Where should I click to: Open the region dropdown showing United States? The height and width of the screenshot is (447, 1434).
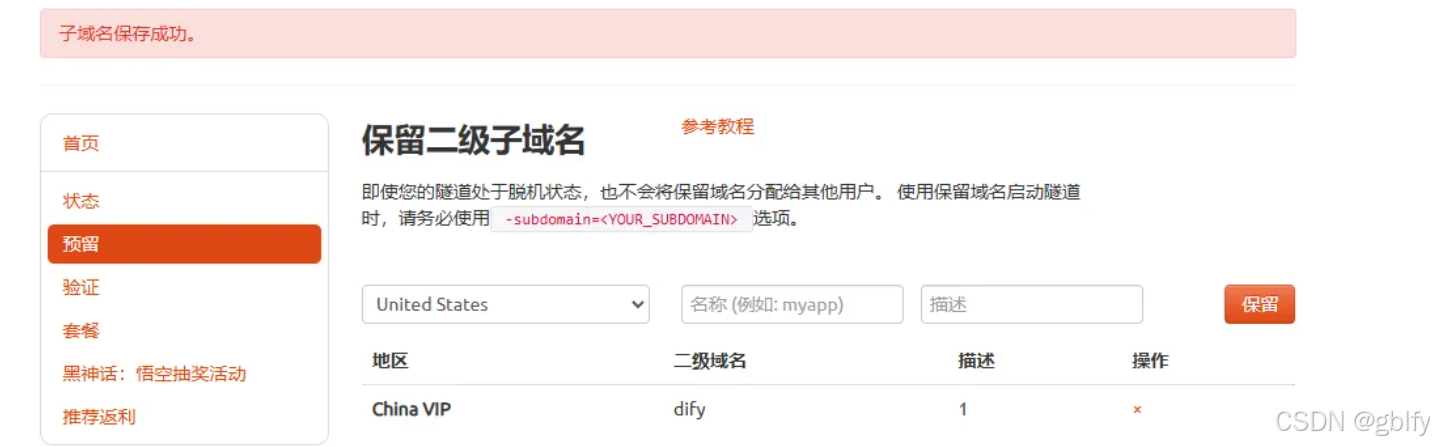click(505, 305)
